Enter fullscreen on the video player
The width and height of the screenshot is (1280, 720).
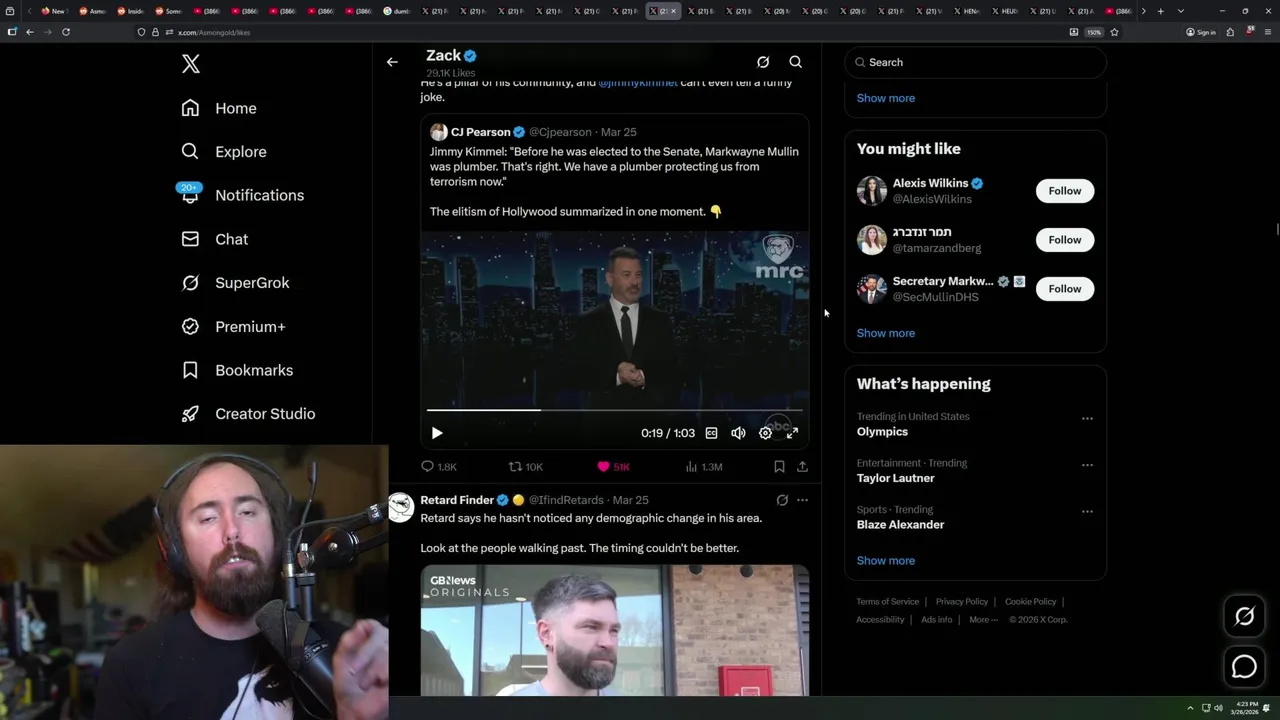tap(792, 433)
